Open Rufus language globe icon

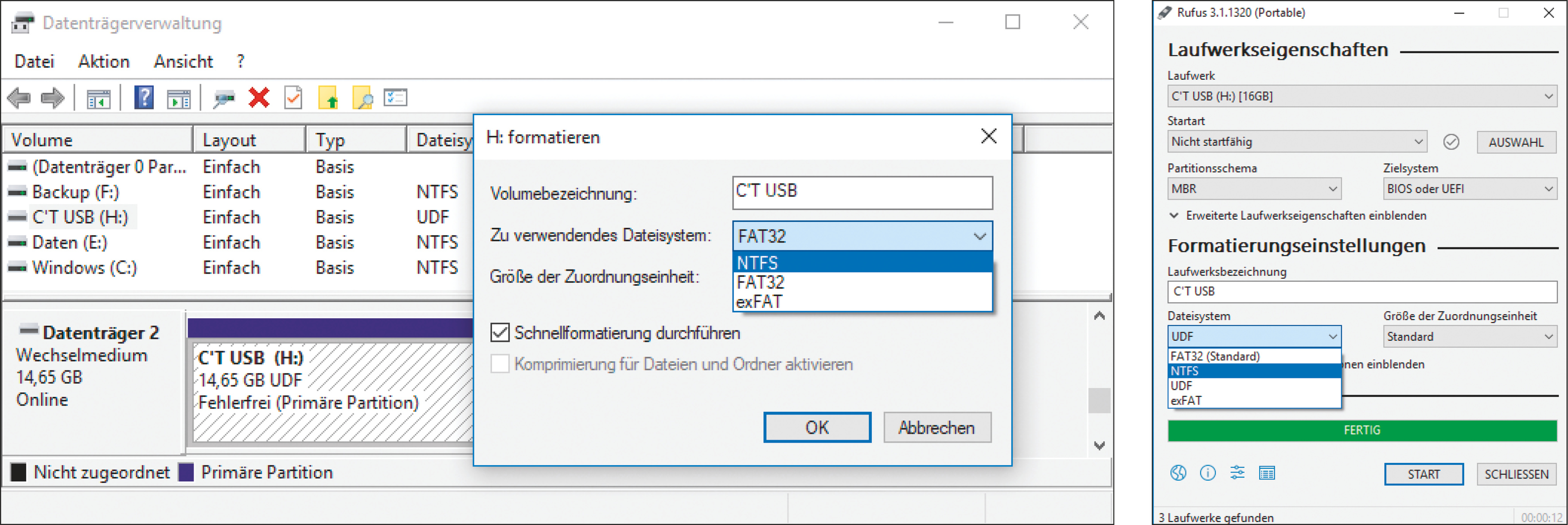(1178, 473)
